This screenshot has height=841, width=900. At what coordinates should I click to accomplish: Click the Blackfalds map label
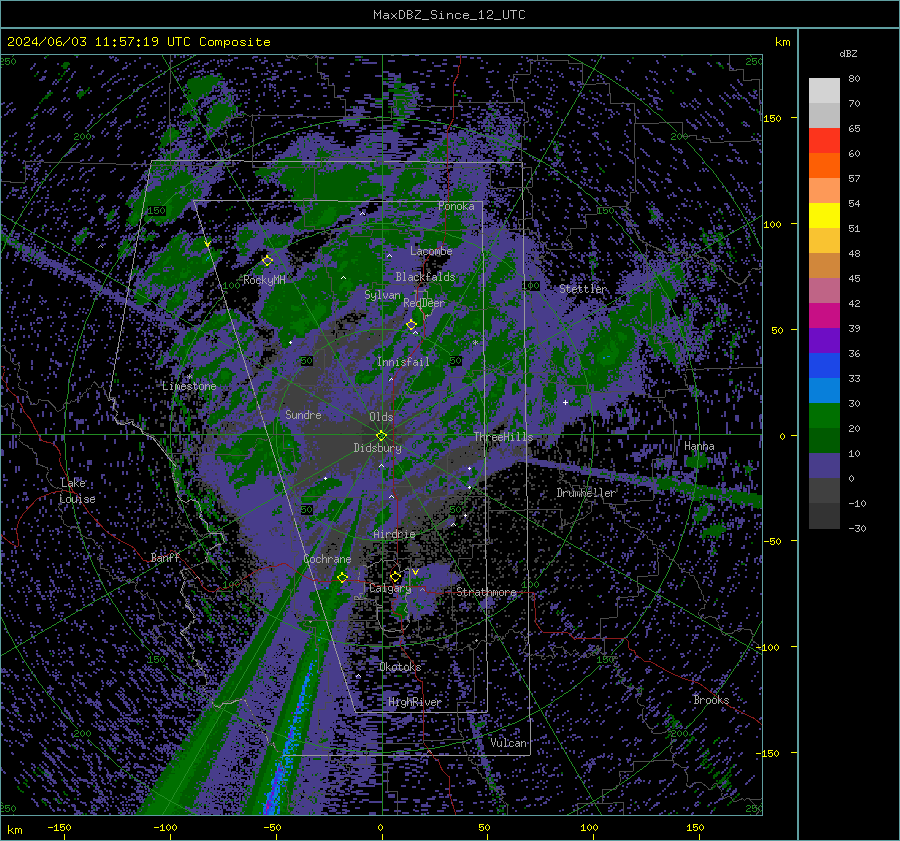point(425,277)
